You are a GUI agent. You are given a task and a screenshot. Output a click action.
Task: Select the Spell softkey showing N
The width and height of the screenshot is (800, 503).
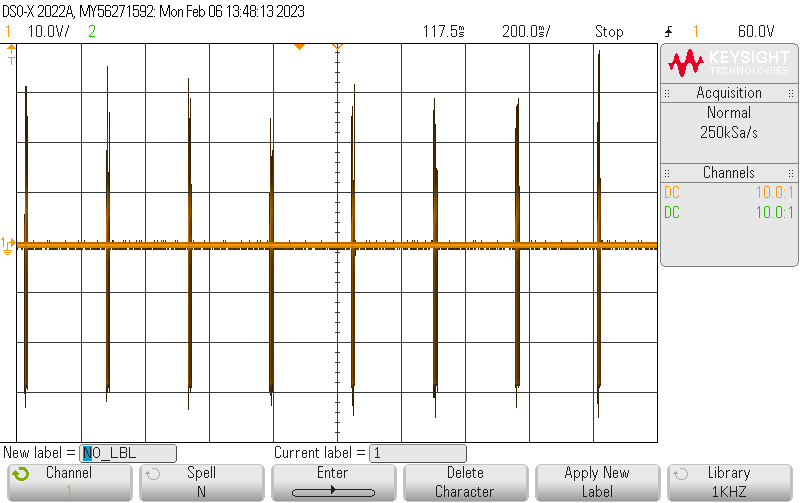202,482
